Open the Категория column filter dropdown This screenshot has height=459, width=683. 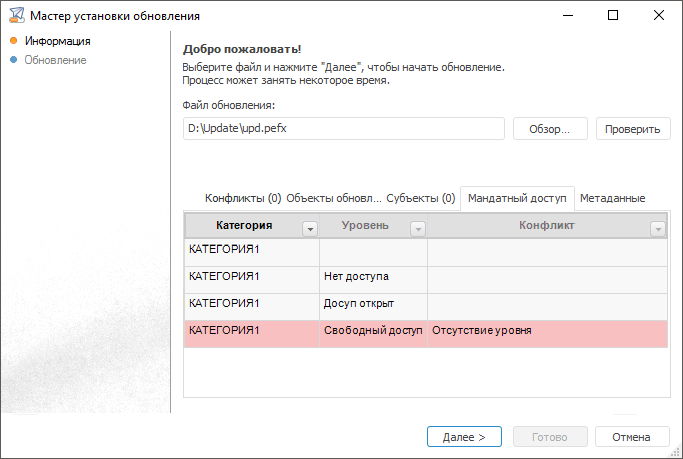tap(310, 228)
